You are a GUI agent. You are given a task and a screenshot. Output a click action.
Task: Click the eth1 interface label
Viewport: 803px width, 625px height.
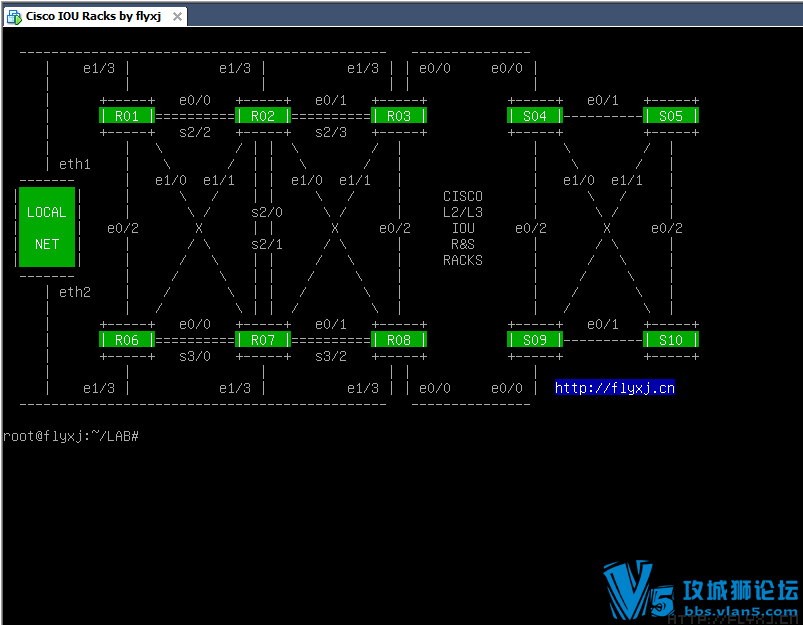click(75, 164)
